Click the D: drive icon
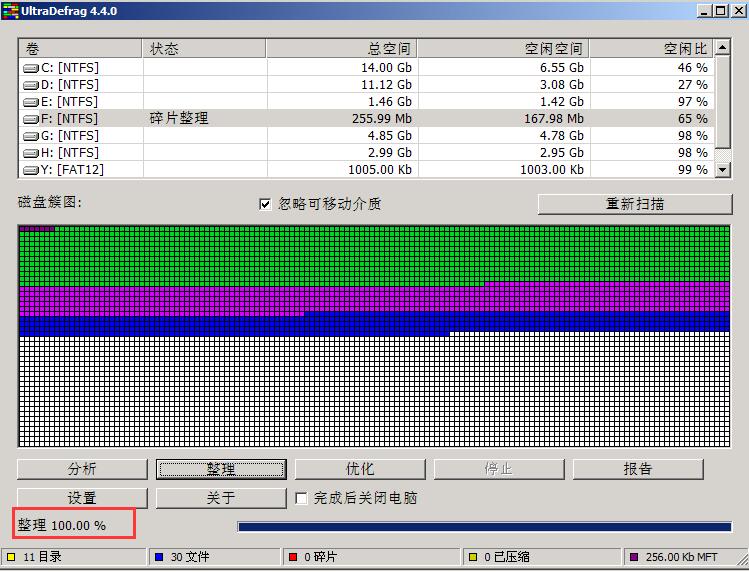 pyautogui.click(x=31, y=86)
